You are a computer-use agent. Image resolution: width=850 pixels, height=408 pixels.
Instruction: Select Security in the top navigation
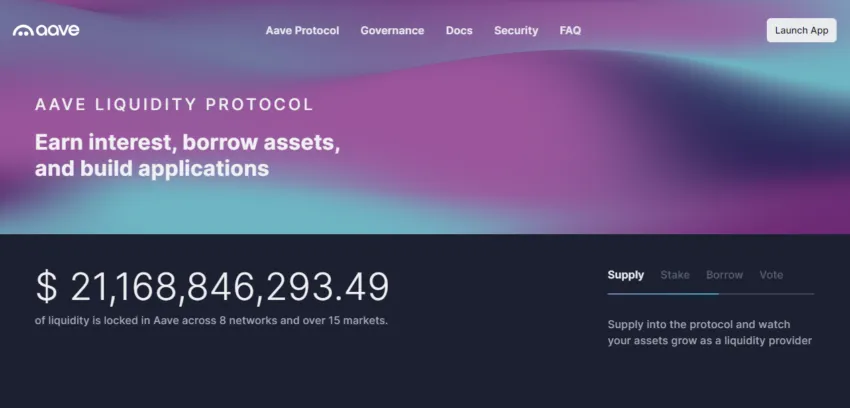[516, 31]
